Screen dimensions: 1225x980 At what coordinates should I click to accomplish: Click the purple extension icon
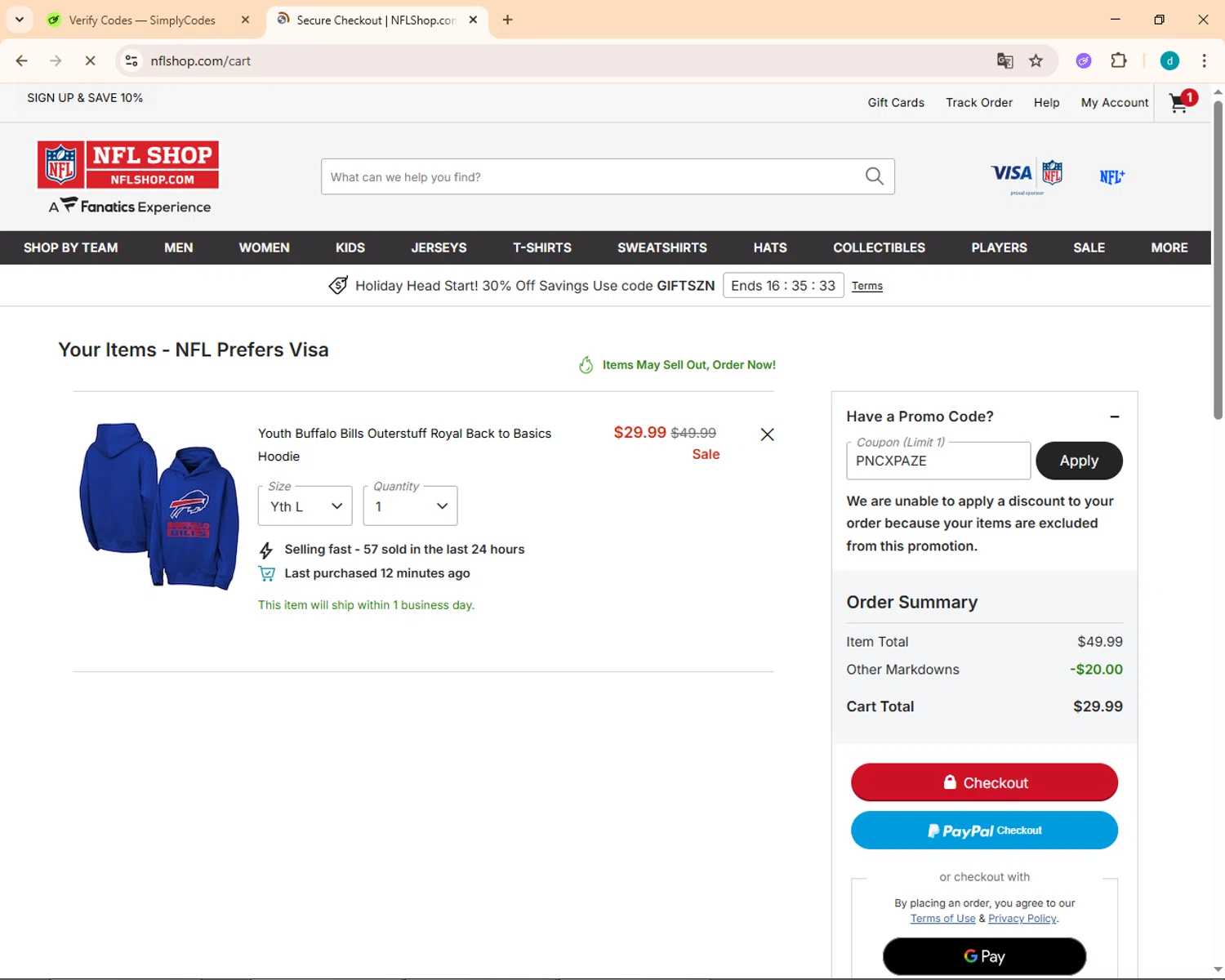point(1084,60)
